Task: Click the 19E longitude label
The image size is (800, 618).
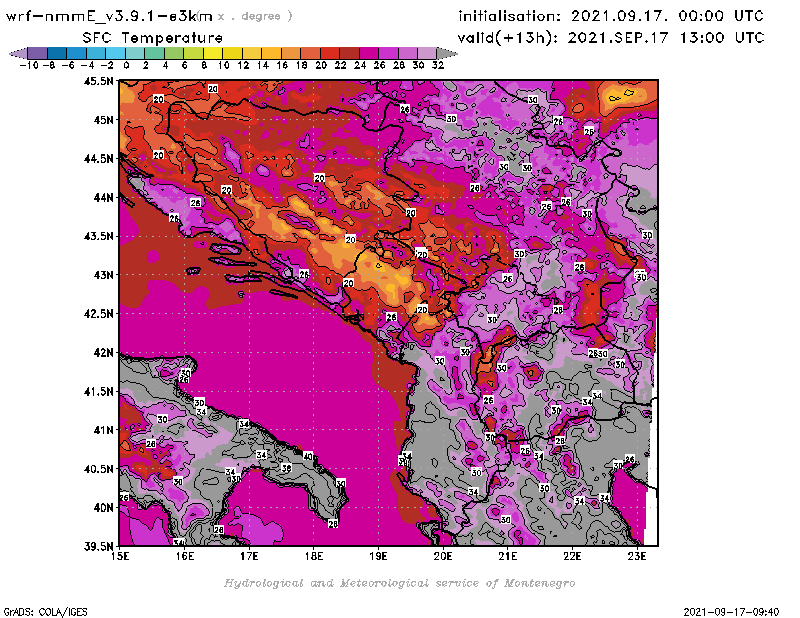Action: [x=378, y=556]
